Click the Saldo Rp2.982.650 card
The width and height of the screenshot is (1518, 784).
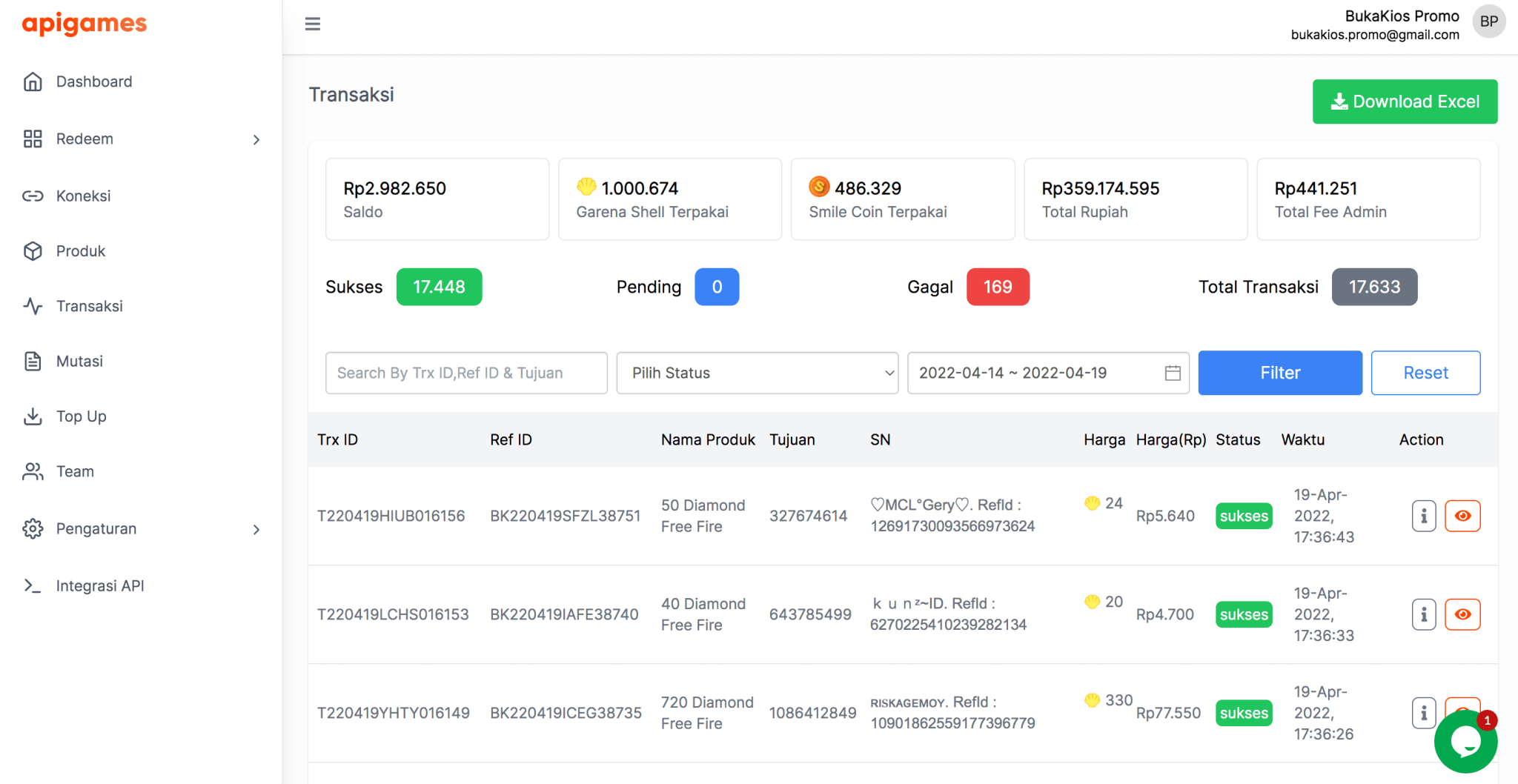point(437,199)
